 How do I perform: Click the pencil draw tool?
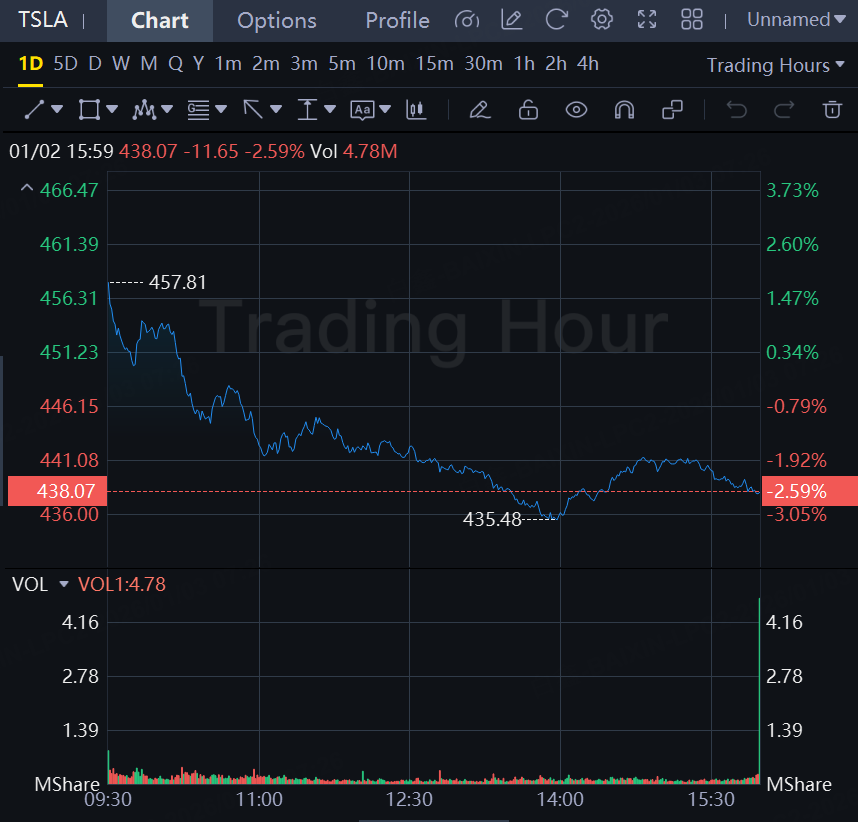point(480,110)
